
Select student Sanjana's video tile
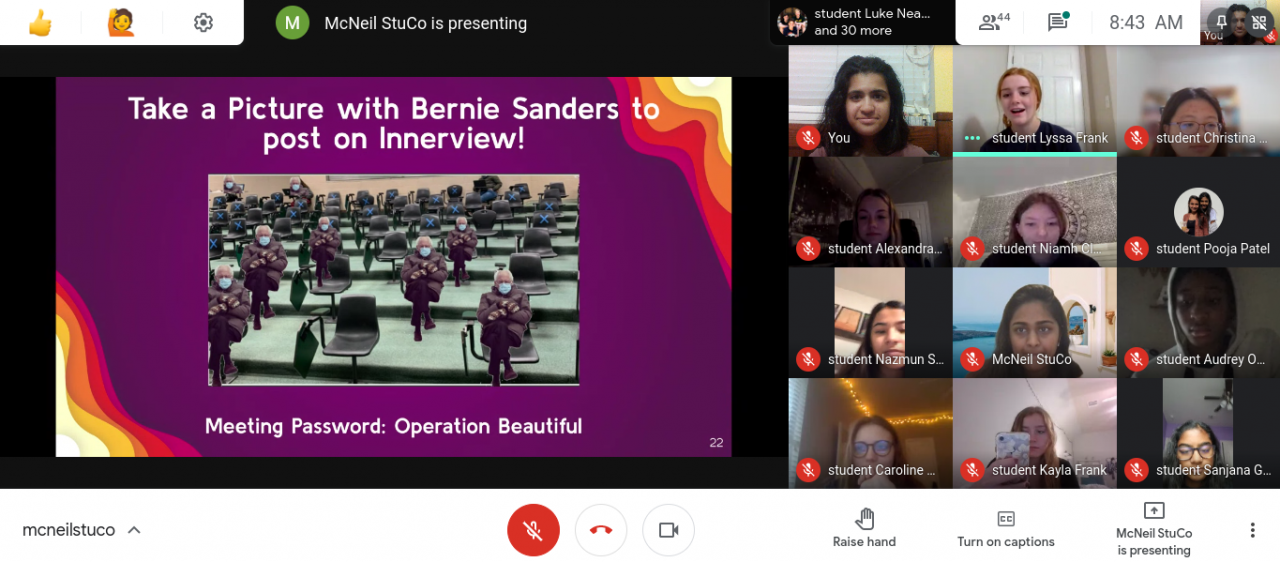1198,433
